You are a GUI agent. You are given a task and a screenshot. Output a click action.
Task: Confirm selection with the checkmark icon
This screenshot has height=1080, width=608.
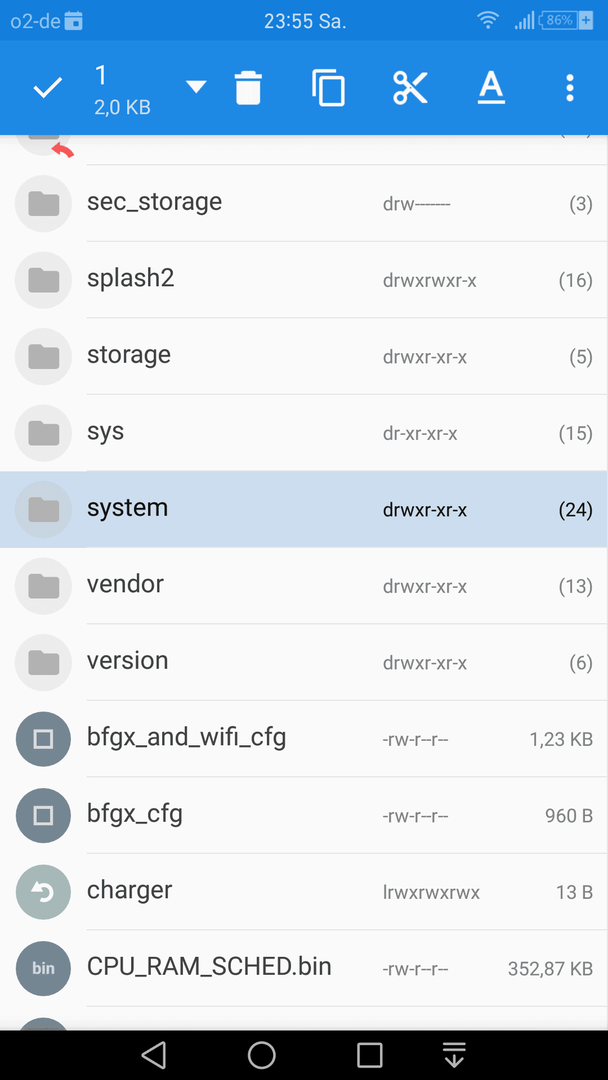(x=48, y=87)
